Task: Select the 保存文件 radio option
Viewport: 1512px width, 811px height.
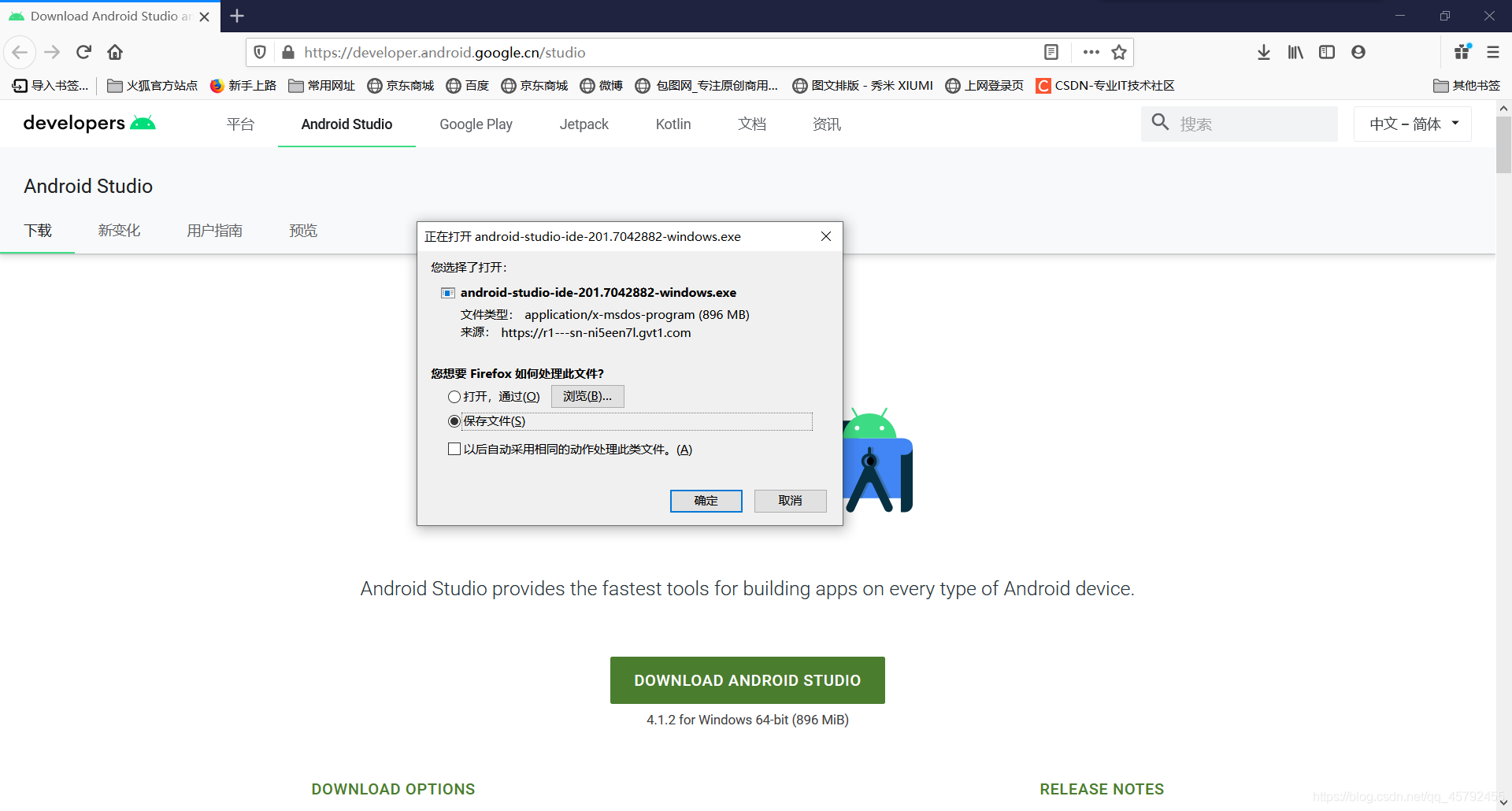Action: click(x=454, y=421)
